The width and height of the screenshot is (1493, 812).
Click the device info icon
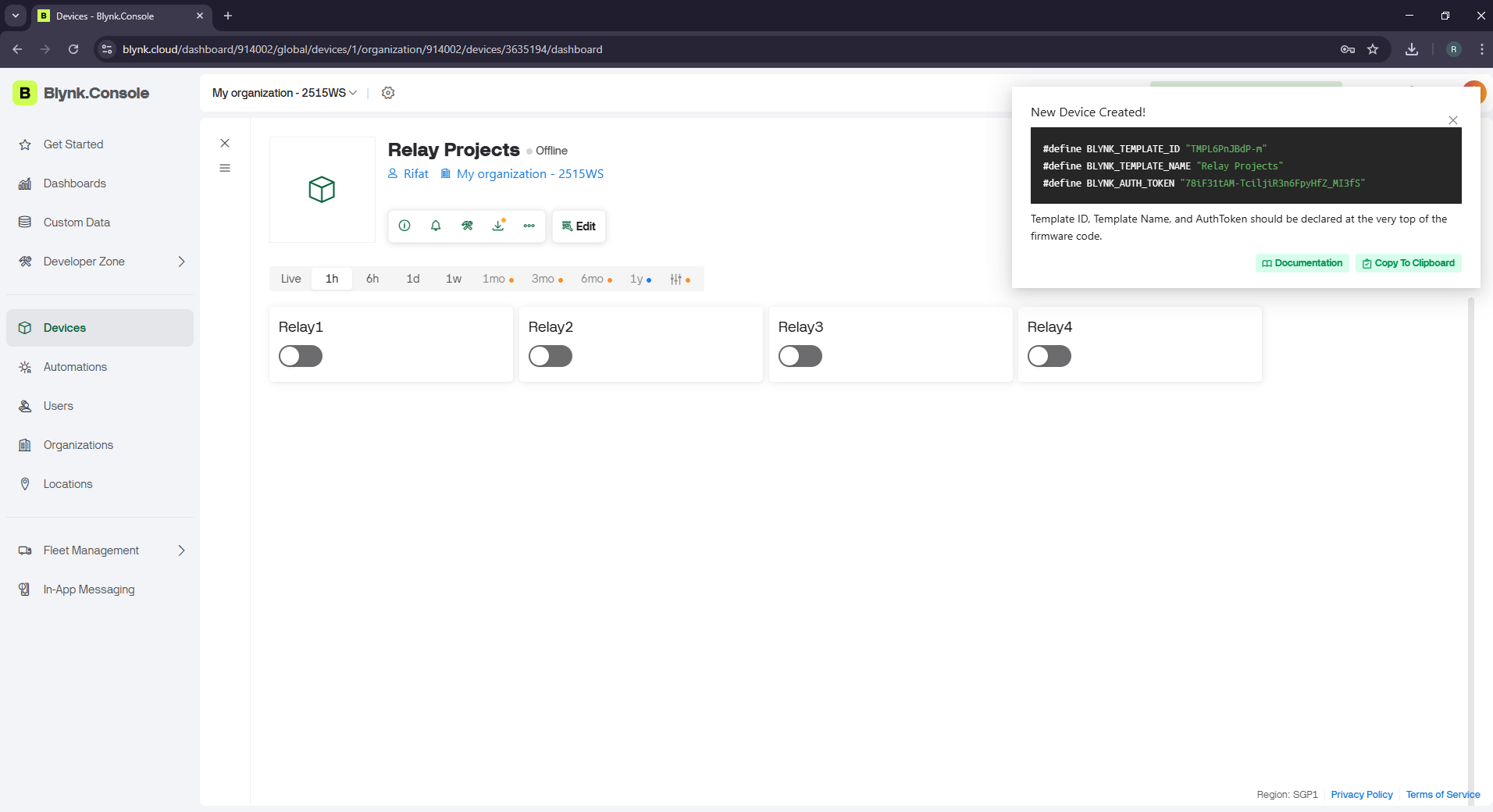[x=404, y=226]
